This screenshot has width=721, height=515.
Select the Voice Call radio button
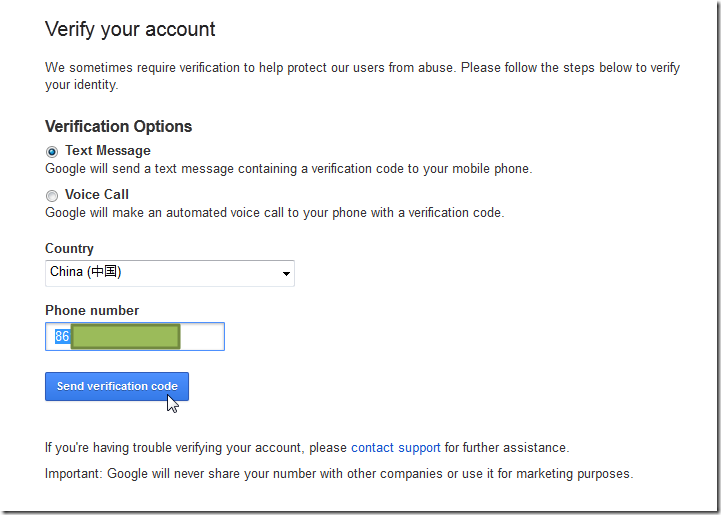pyautogui.click(x=52, y=196)
